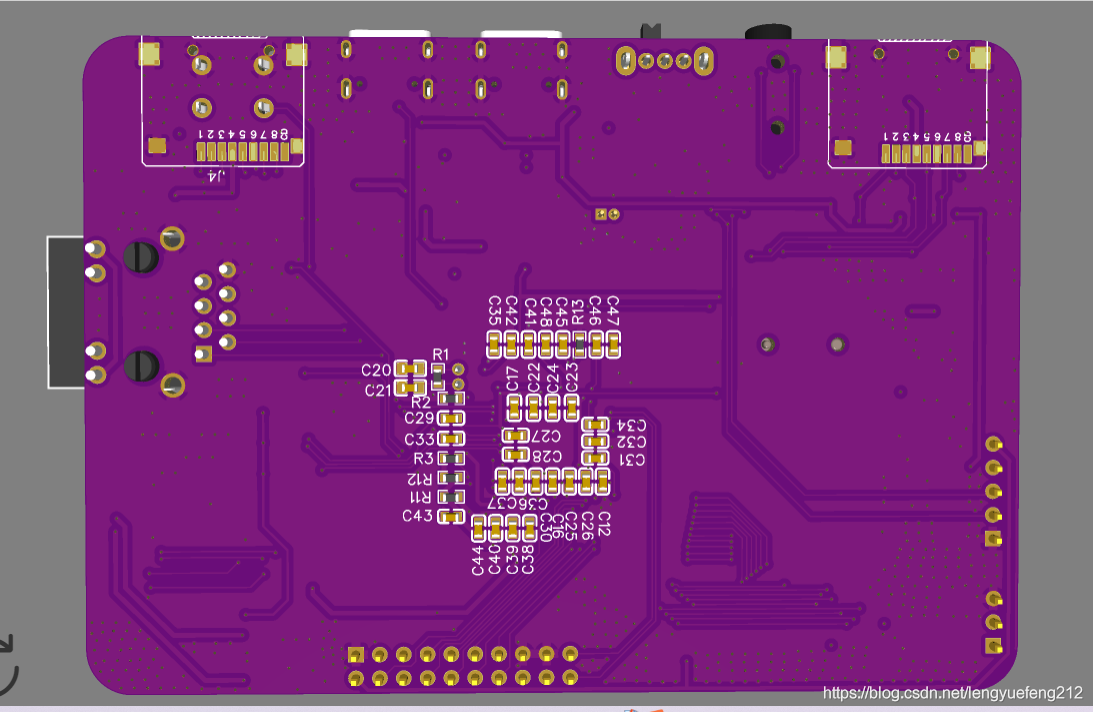Select the mirrored C31 label
Image resolution: width=1093 pixels, height=712 pixels.
[x=632, y=460]
